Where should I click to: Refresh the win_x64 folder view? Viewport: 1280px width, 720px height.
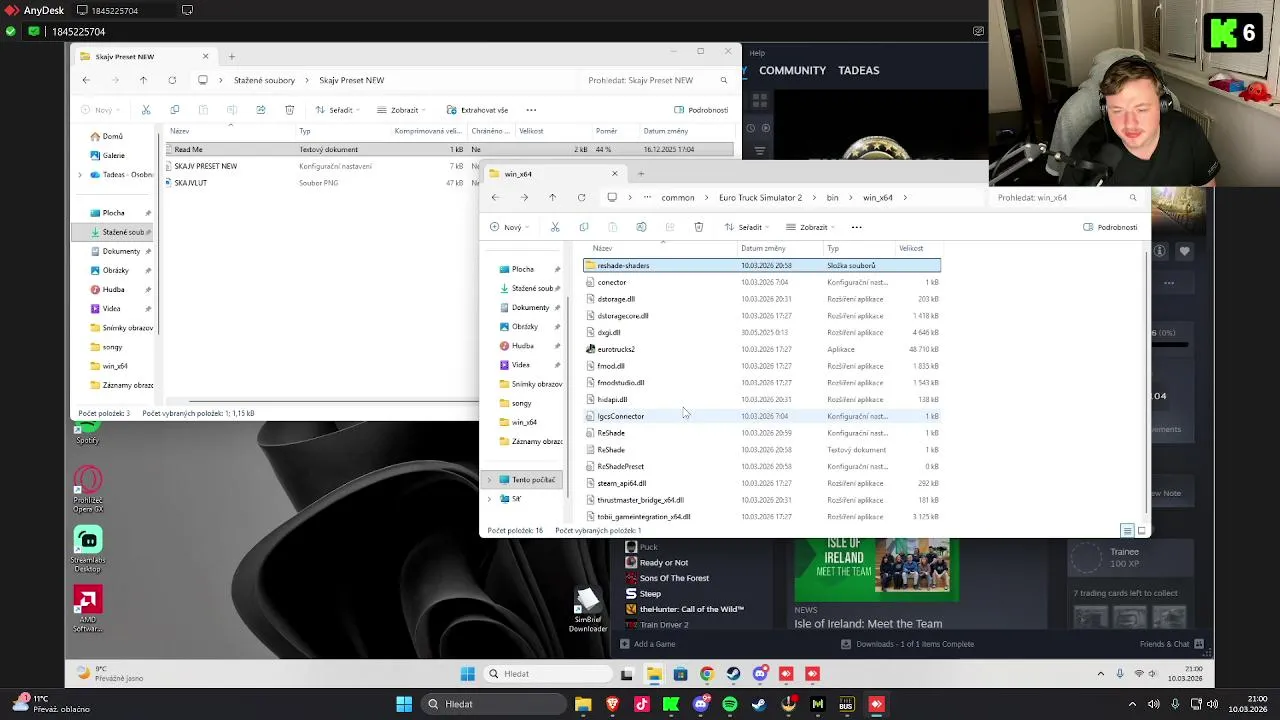click(581, 198)
